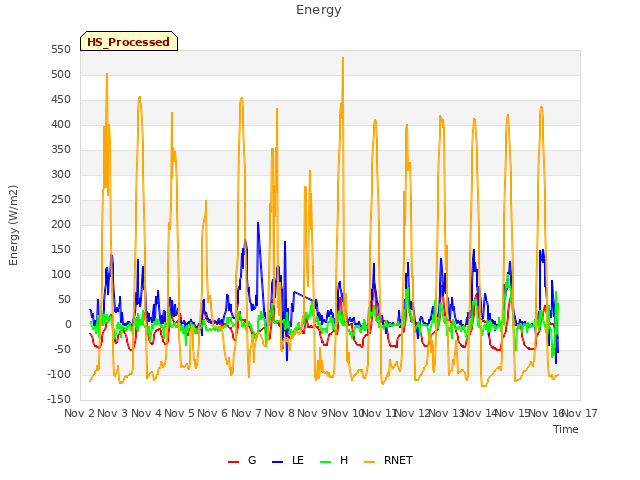Click the highest RNET peak near Nov 10

point(343,58)
